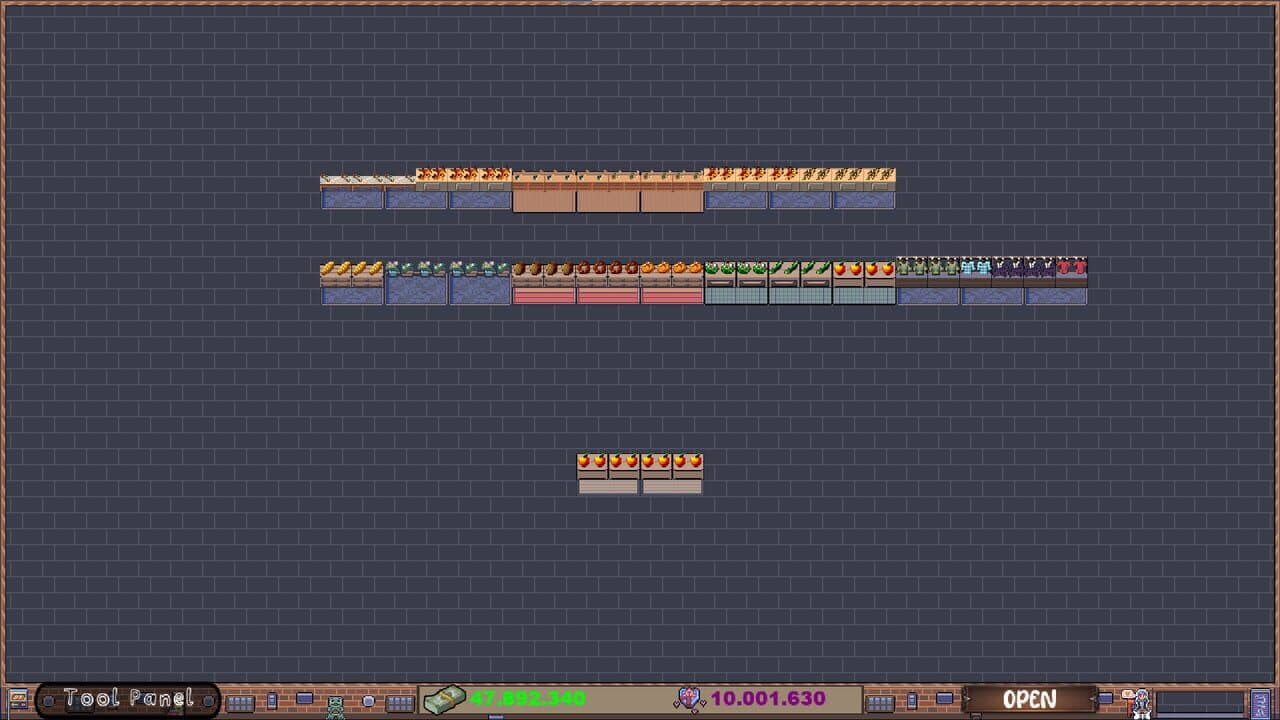Click the grid icon directly right of Tool Panel
The height and width of the screenshot is (720, 1280).
click(x=240, y=703)
